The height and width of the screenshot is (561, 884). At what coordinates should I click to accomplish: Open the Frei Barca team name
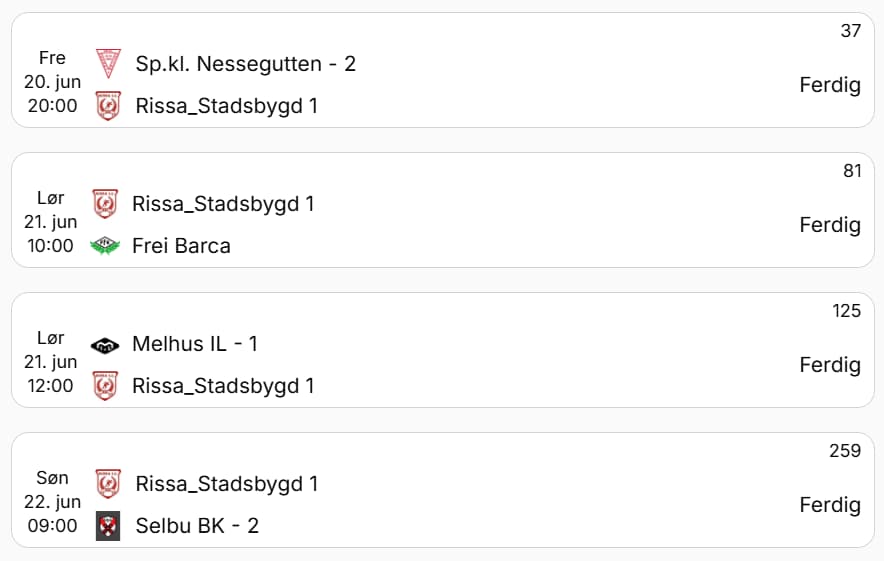pyautogui.click(x=181, y=245)
